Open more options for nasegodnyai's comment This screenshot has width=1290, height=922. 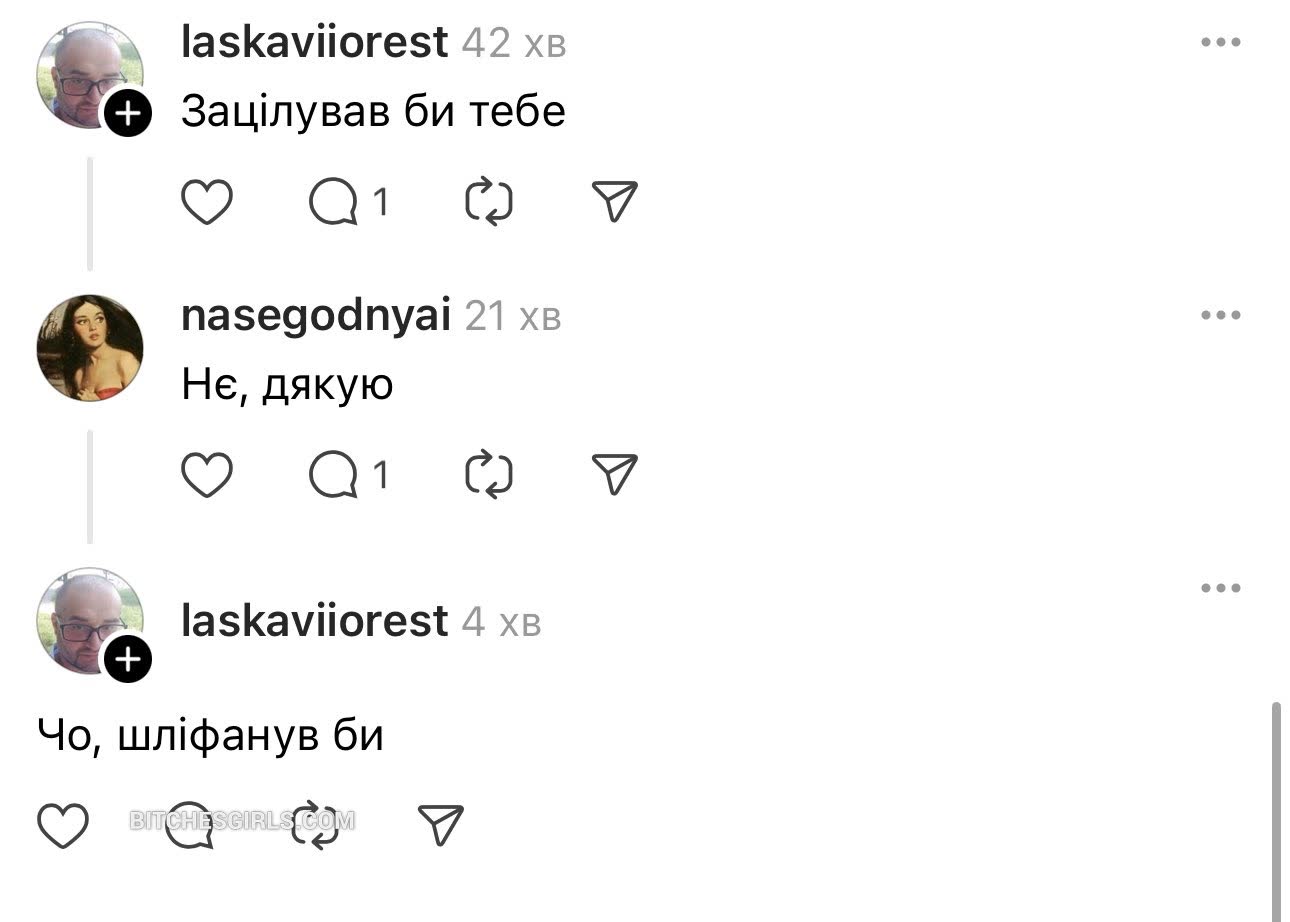1221,315
